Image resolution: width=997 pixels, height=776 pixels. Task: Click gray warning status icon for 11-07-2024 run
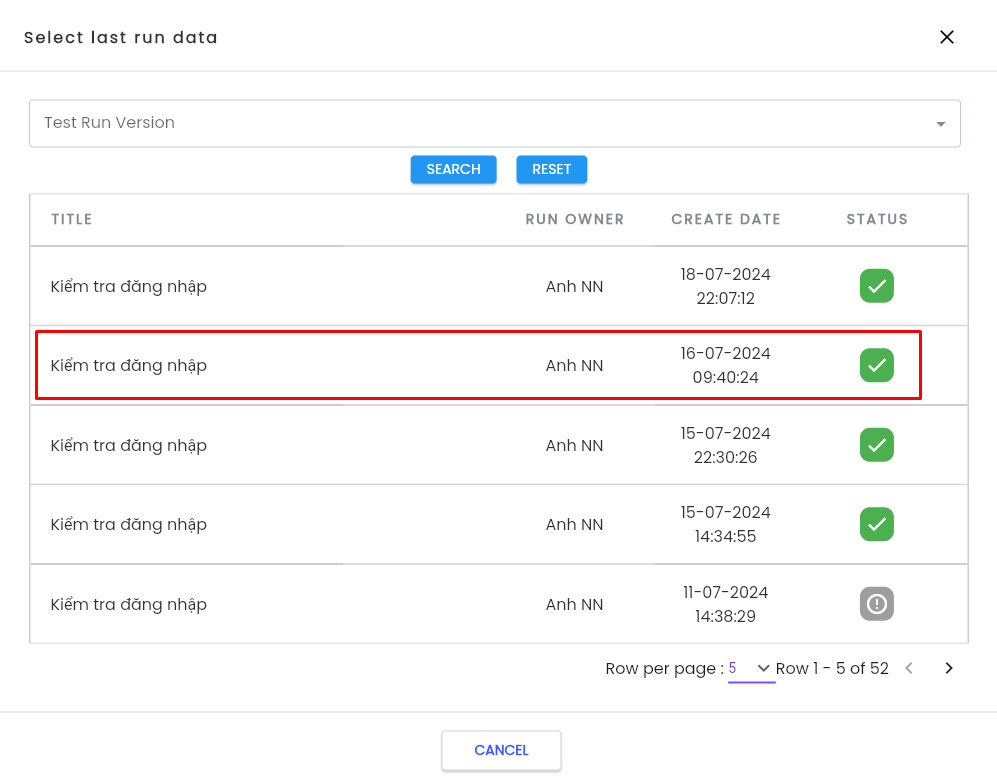coord(877,604)
